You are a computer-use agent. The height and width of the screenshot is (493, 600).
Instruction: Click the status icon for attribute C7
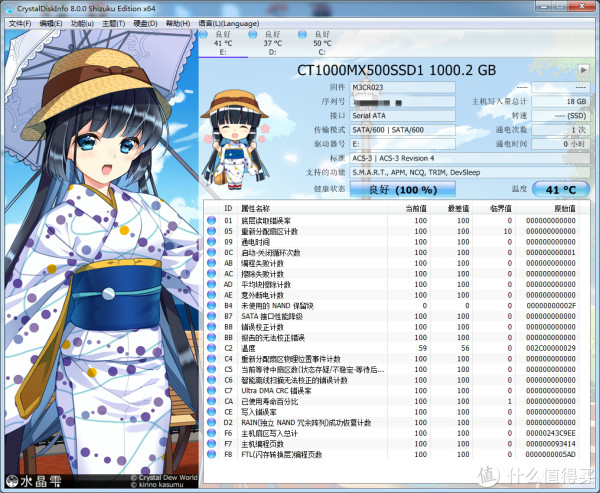tap(211, 390)
